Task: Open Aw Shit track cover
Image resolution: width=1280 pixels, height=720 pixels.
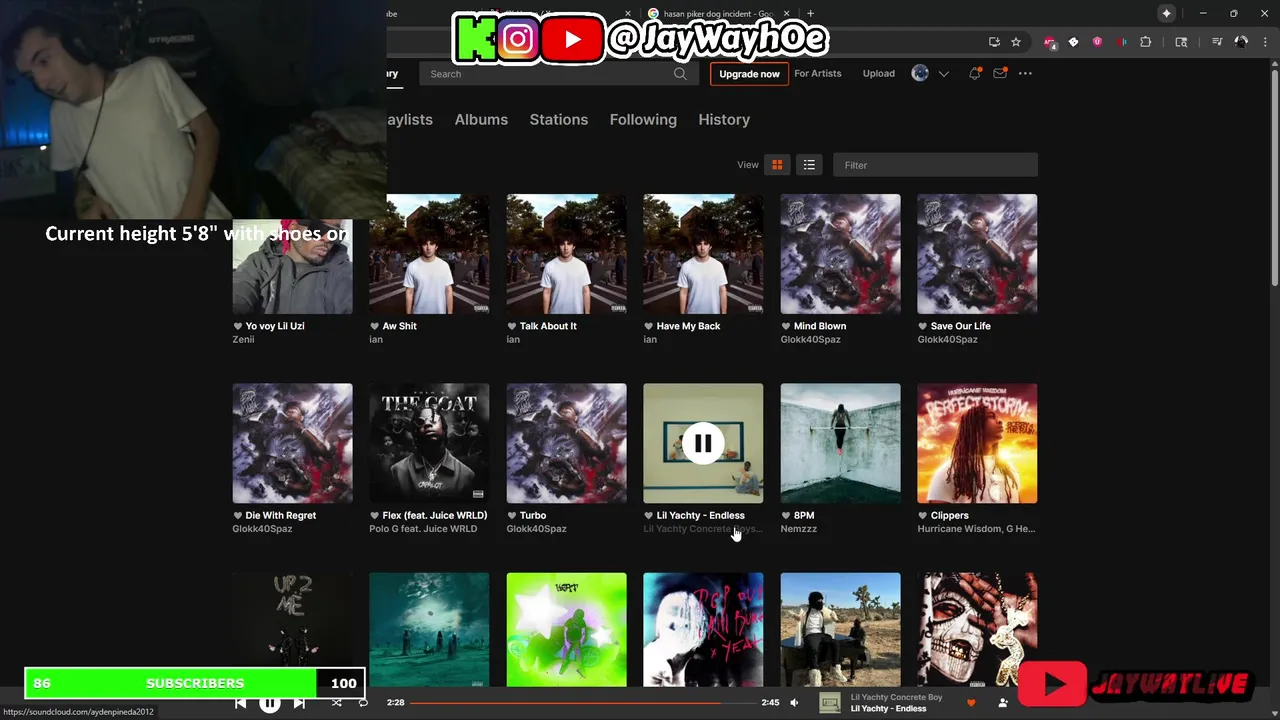Action: click(x=429, y=254)
